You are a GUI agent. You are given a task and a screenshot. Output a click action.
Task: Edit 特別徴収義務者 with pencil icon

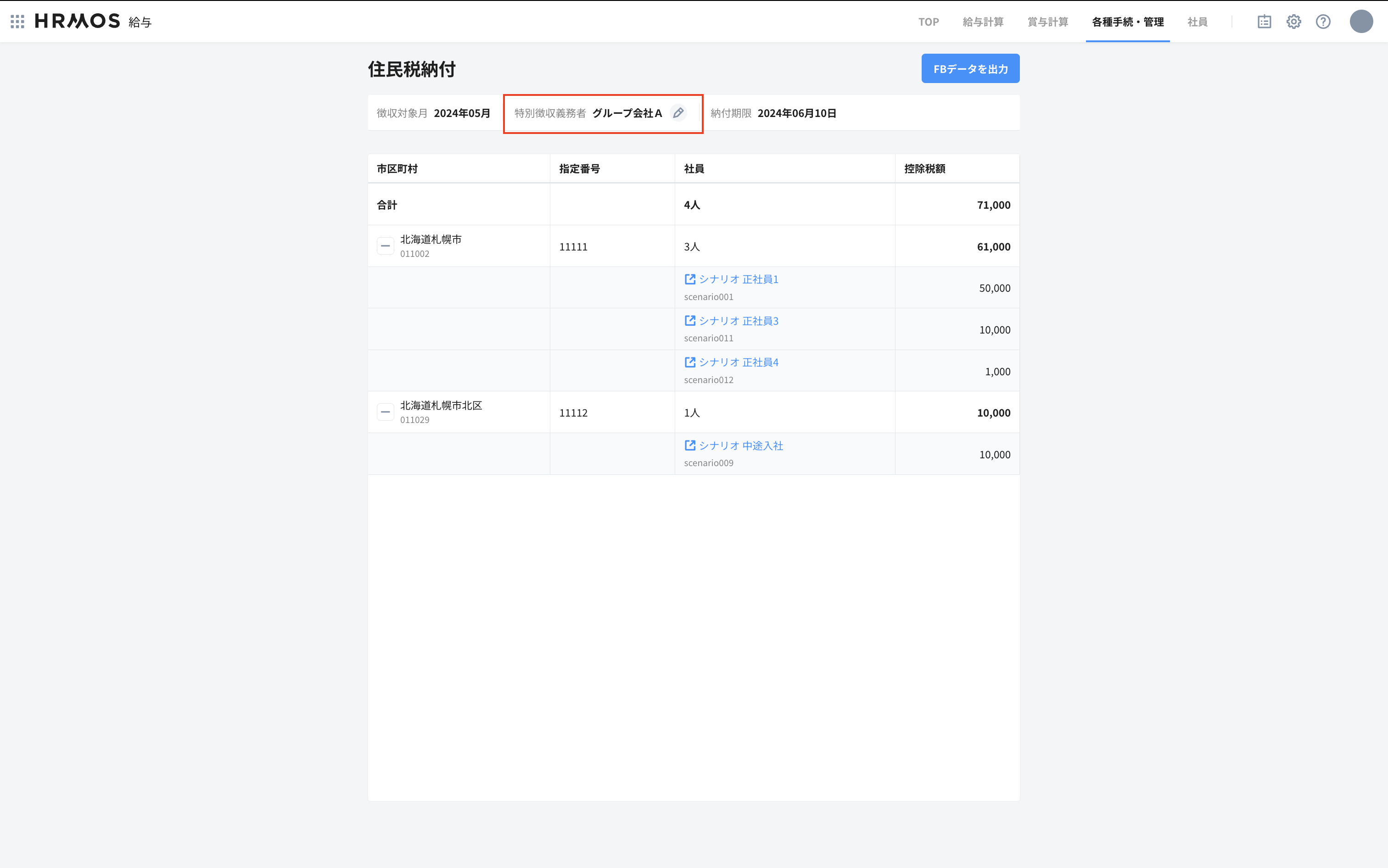pos(678,113)
